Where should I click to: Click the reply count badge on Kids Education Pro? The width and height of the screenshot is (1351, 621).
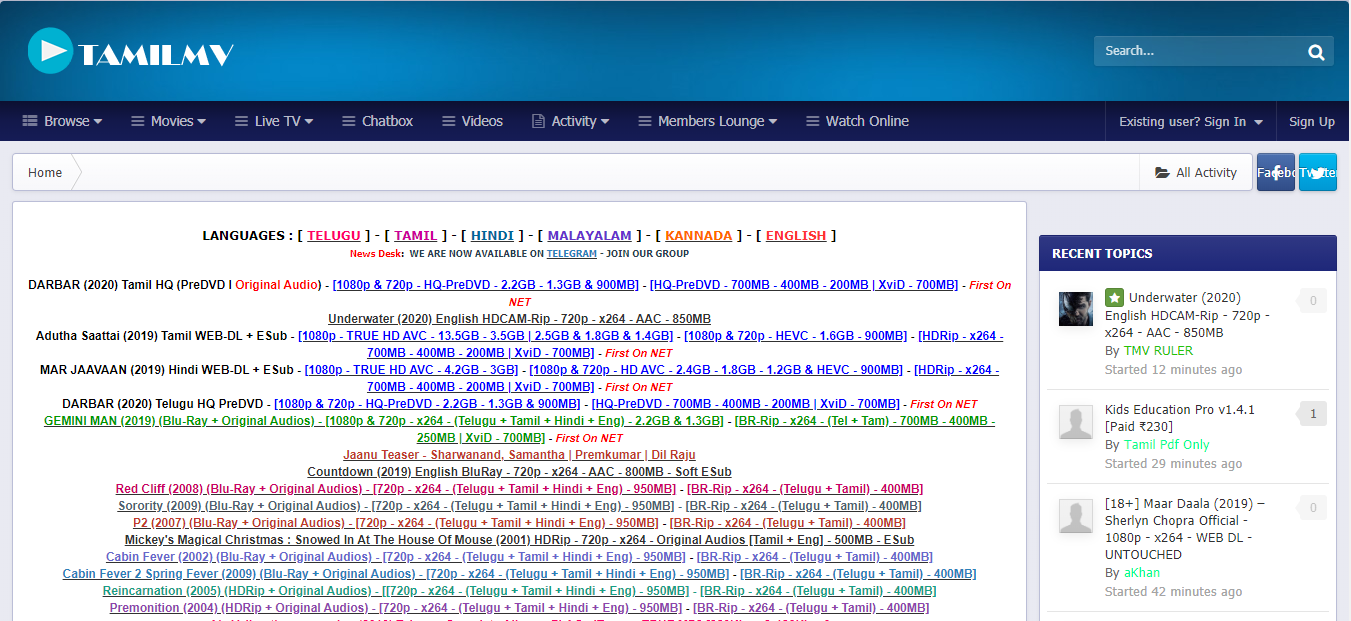coord(1311,413)
